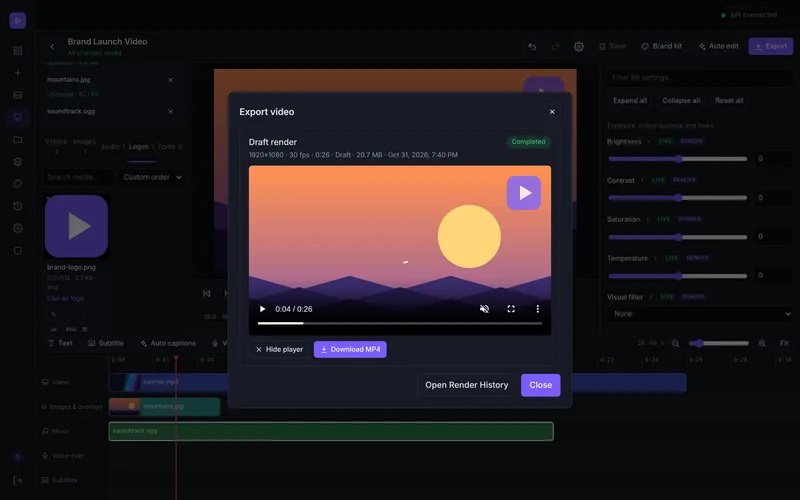Dismiss Export video dialog with the X icon
The height and width of the screenshot is (500, 800).
[552, 112]
